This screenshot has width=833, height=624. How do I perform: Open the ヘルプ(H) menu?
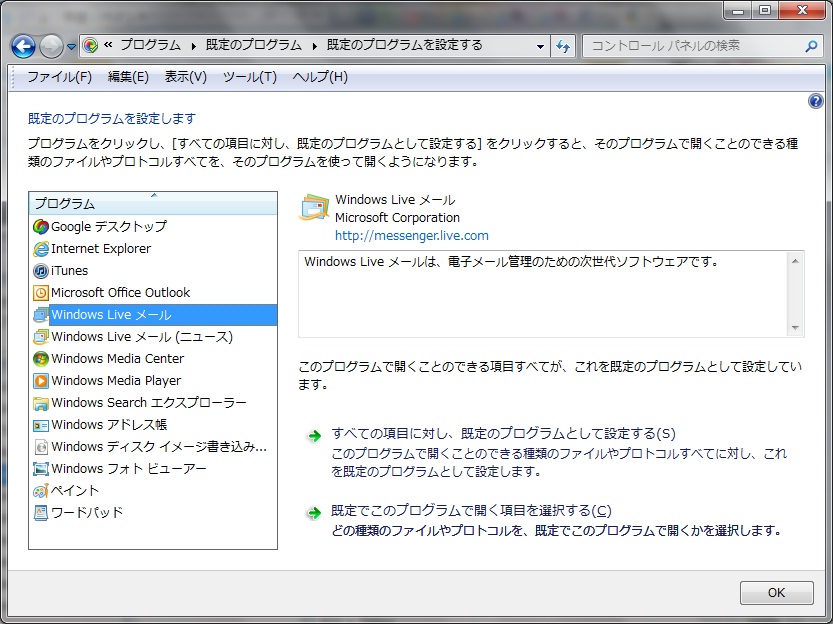pyautogui.click(x=320, y=77)
